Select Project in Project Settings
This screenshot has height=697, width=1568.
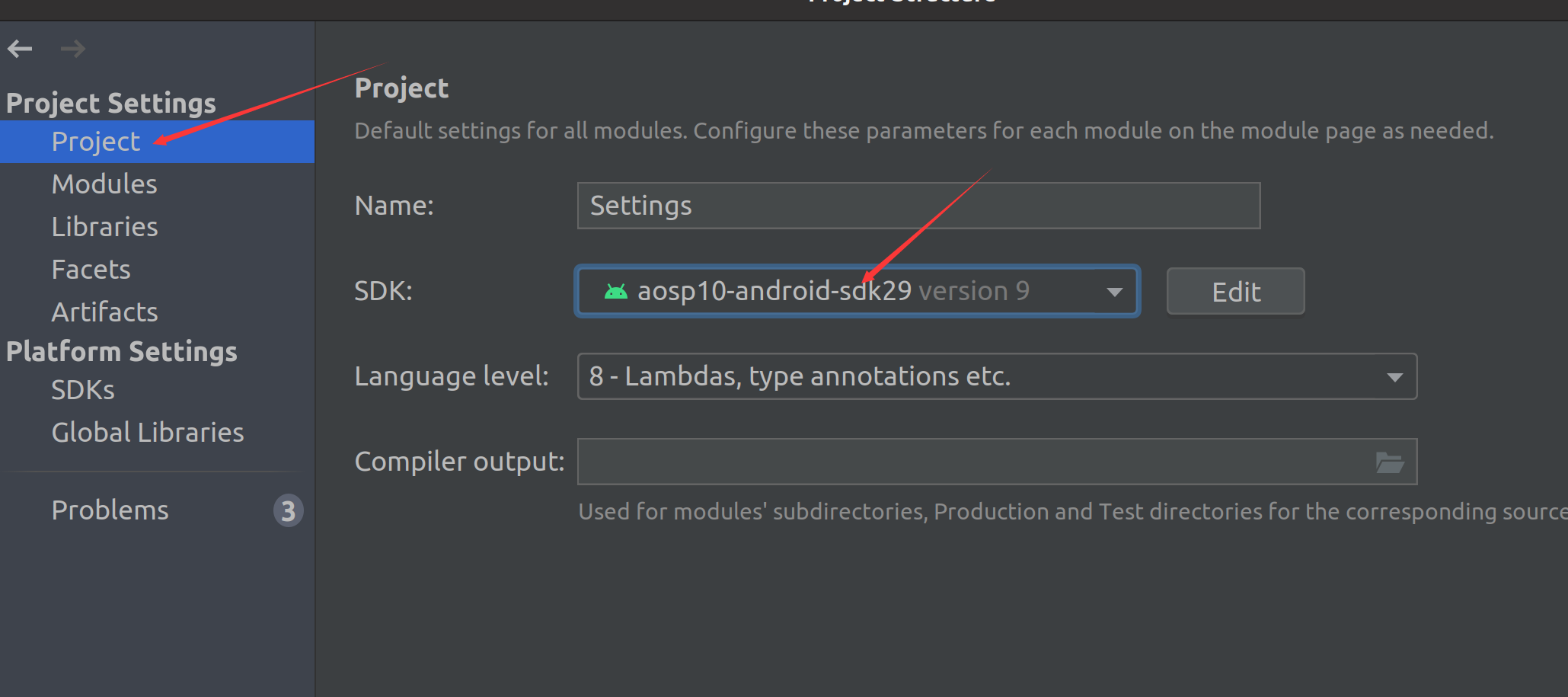point(96,142)
